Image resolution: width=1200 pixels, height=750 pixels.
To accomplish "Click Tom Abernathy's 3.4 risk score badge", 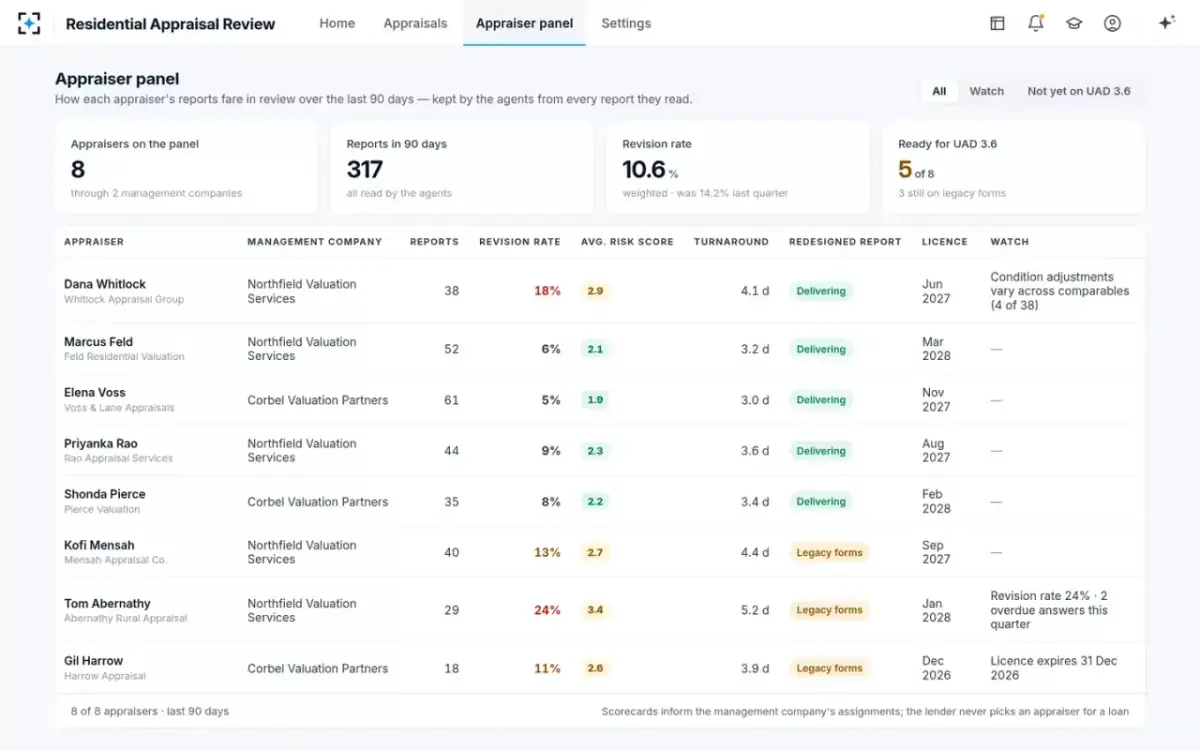I will point(595,610).
